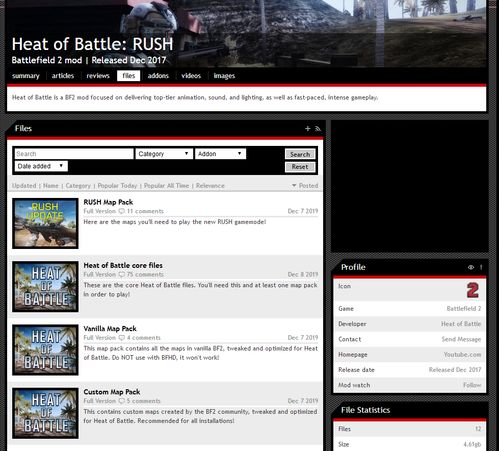Open the Heat of Battle developer link
Screen dimensions: 499x451
pos(461,324)
